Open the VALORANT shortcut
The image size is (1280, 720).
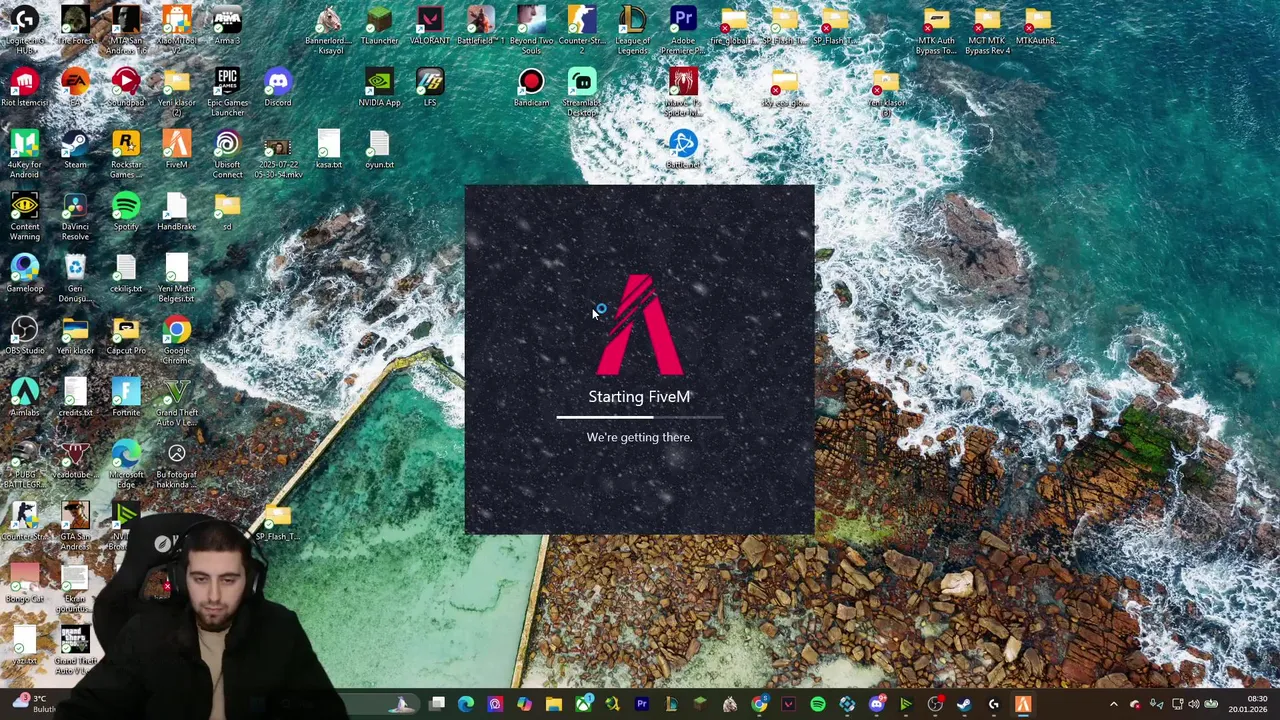[430, 26]
